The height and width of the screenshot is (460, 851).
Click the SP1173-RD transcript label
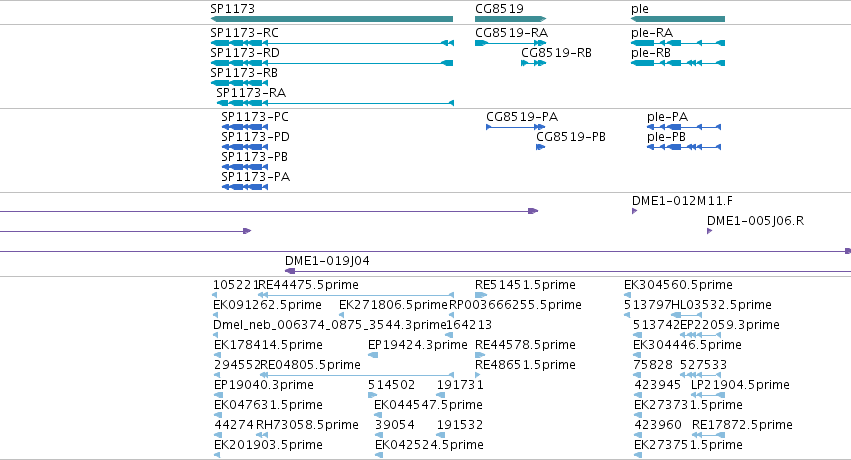(245, 53)
